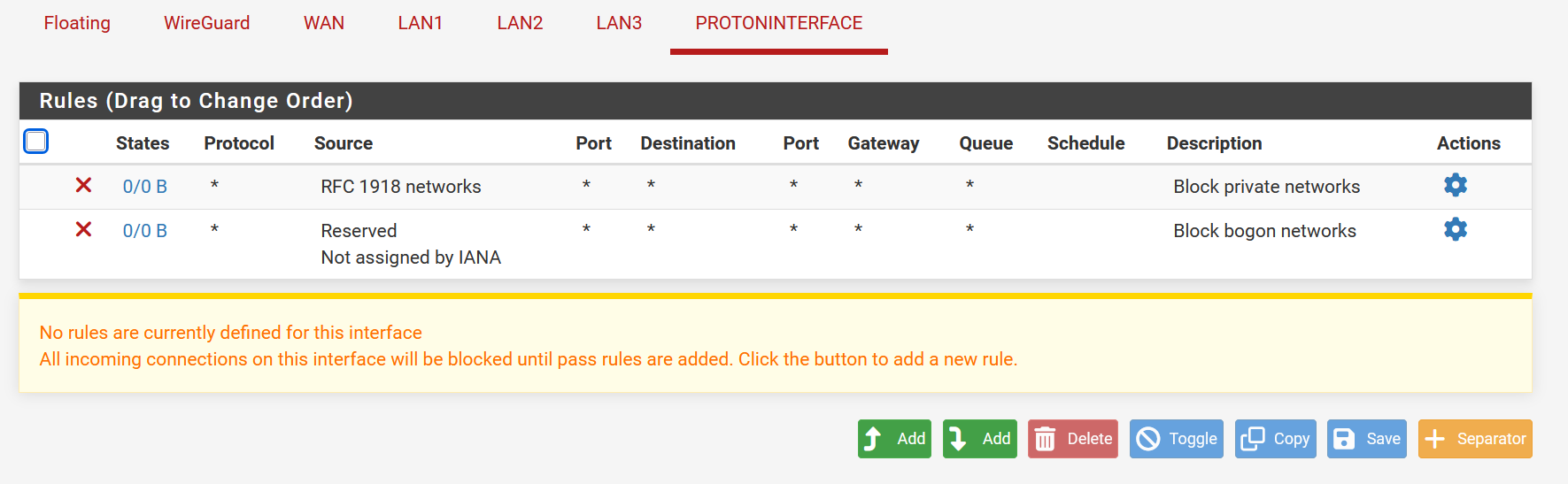Open the WireGuard rules tab
Image resolution: width=1568 pixels, height=484 pixels.
coord(206,23)
